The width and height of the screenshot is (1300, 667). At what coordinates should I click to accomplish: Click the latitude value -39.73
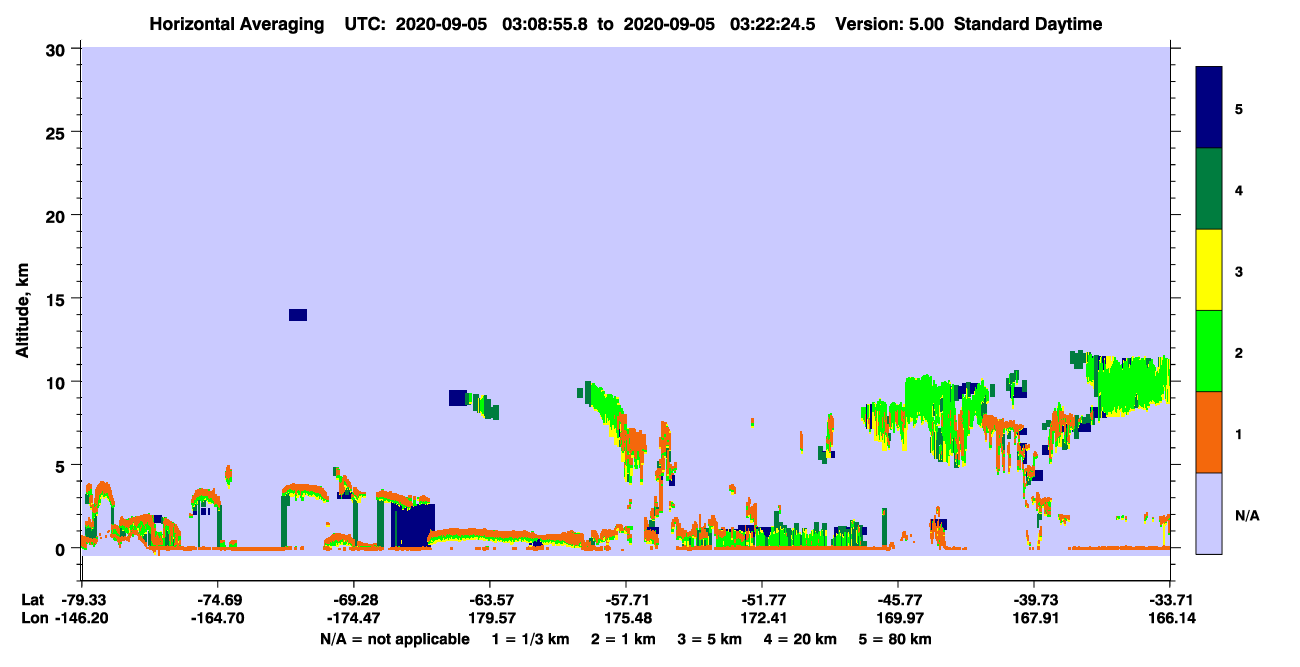click(x=1033, y=600)
